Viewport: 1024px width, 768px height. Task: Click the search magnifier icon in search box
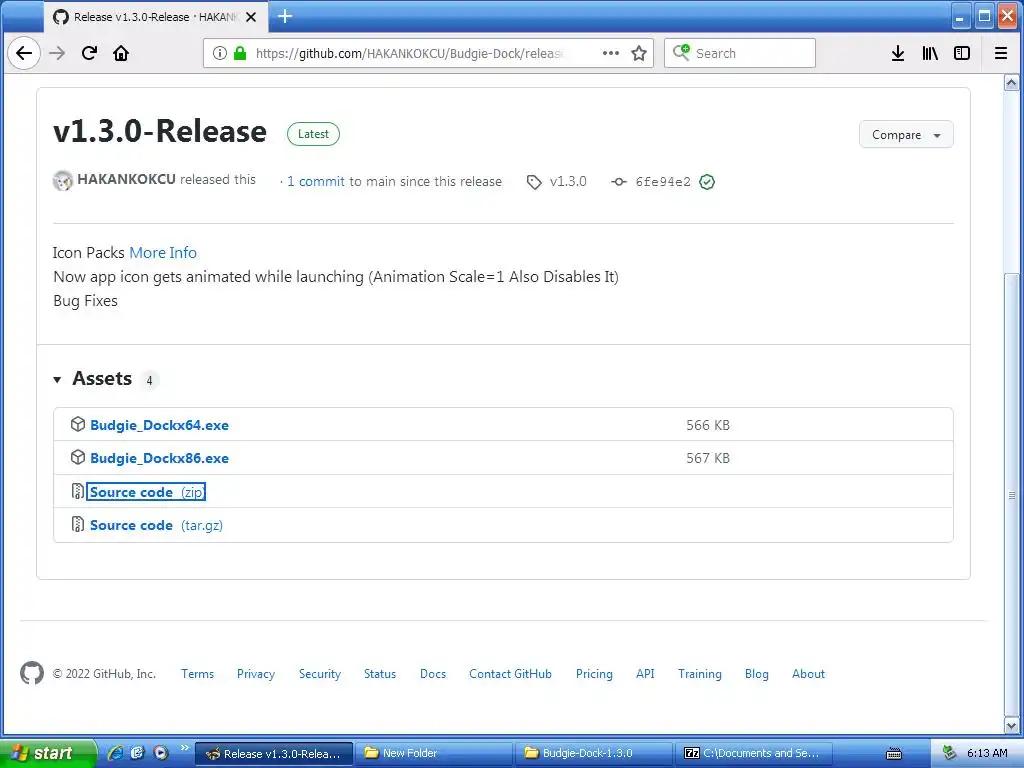[x=681, y=52]
